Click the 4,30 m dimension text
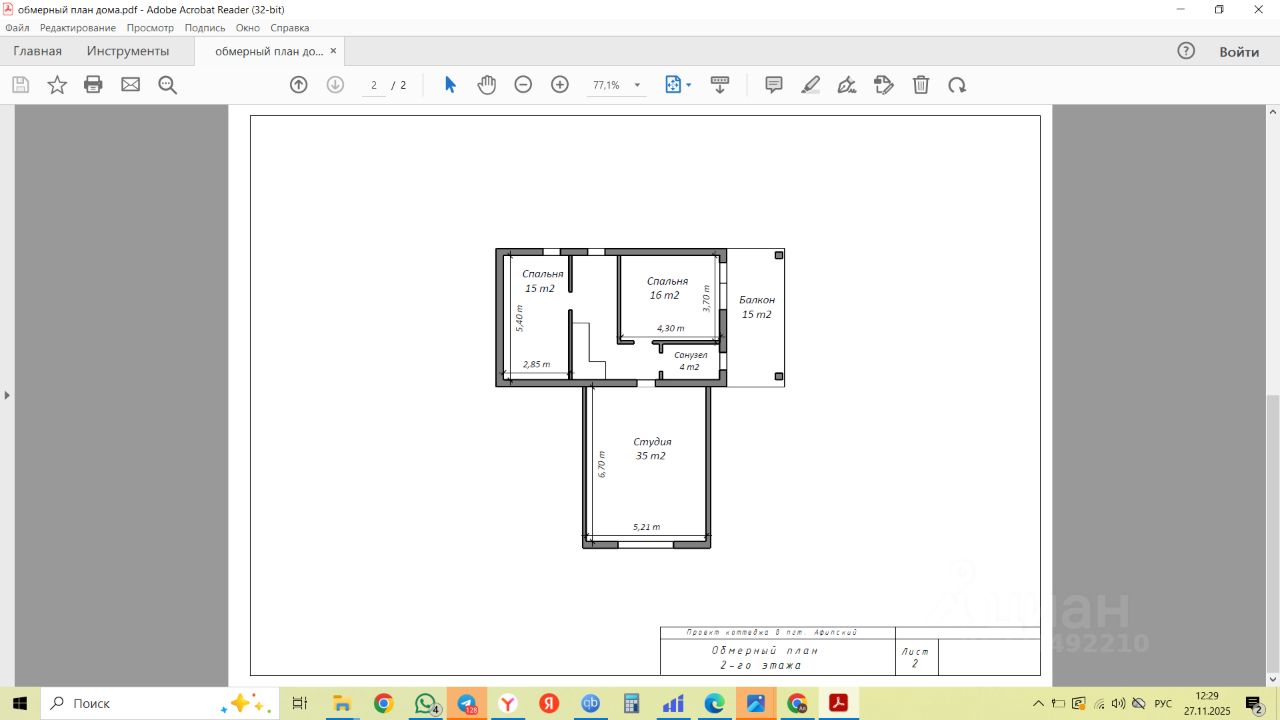The image size is (1280, 720). tap(670, 328)
